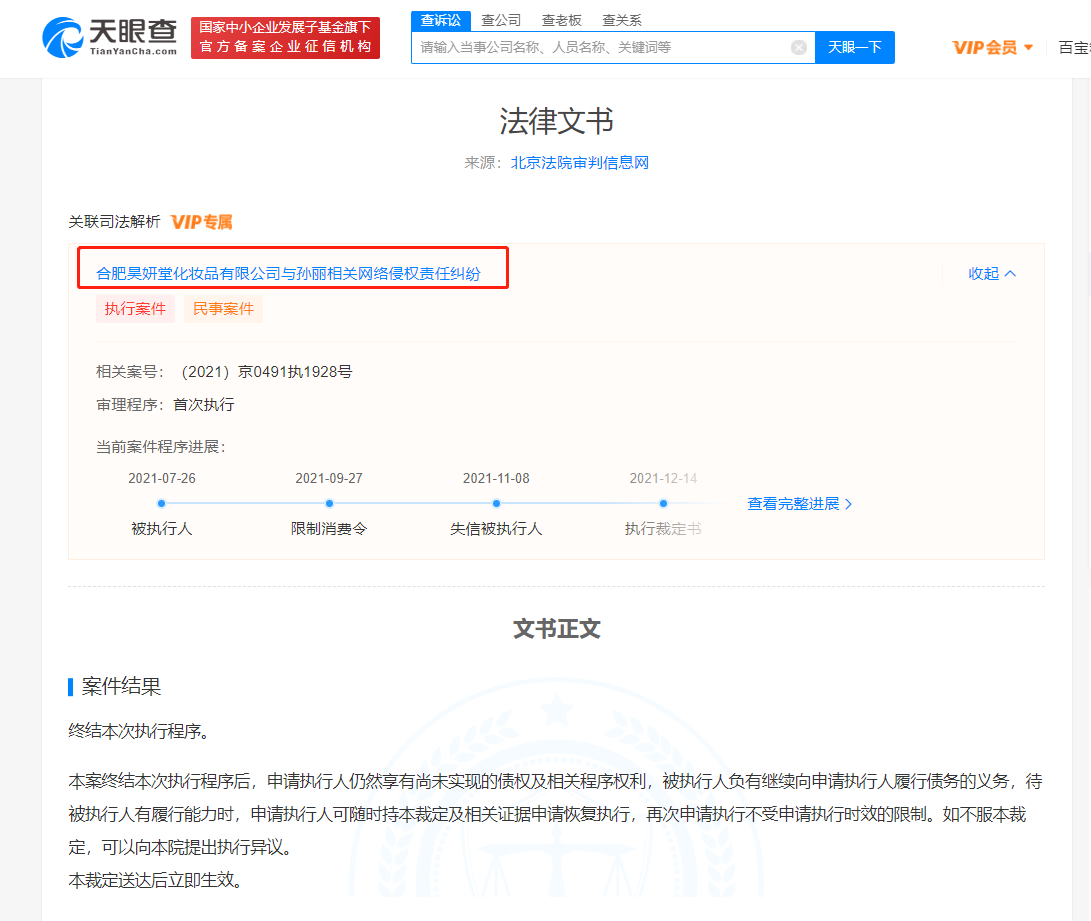
Task: Open the 北京法院审判信息网 source link
Action: point(580,163)
